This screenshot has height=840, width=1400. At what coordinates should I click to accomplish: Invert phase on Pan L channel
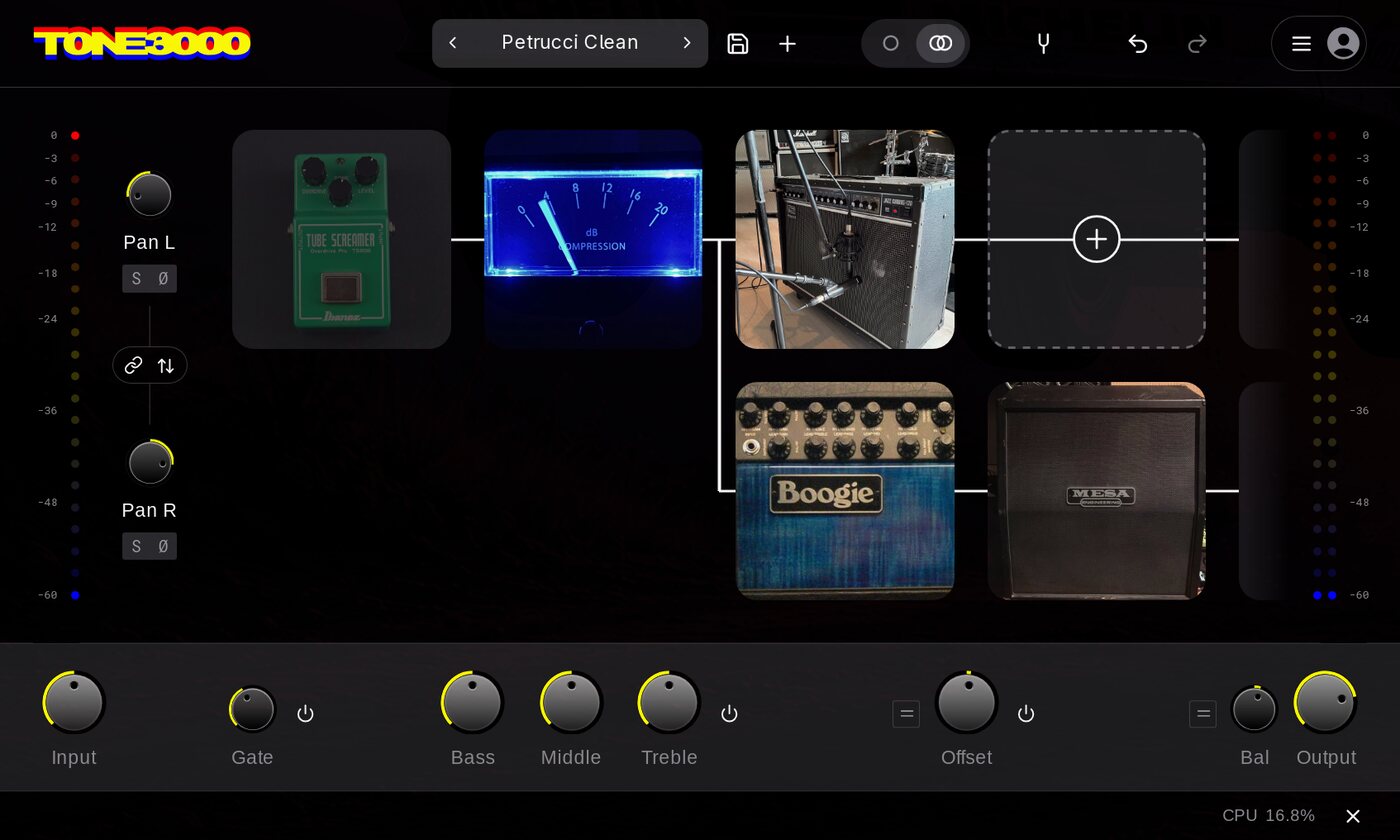coord(163,279)
